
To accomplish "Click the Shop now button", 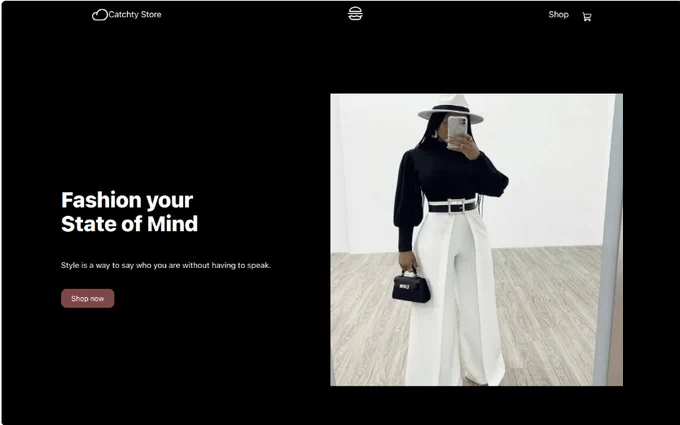I will point(88,298).
